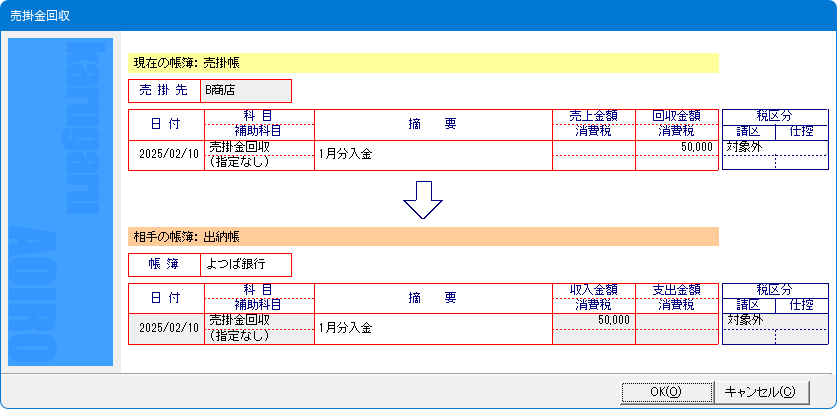Click the 摘要 cell in the 出納帳 row
This screenshot has height=409, width=837.
point(432,328)
